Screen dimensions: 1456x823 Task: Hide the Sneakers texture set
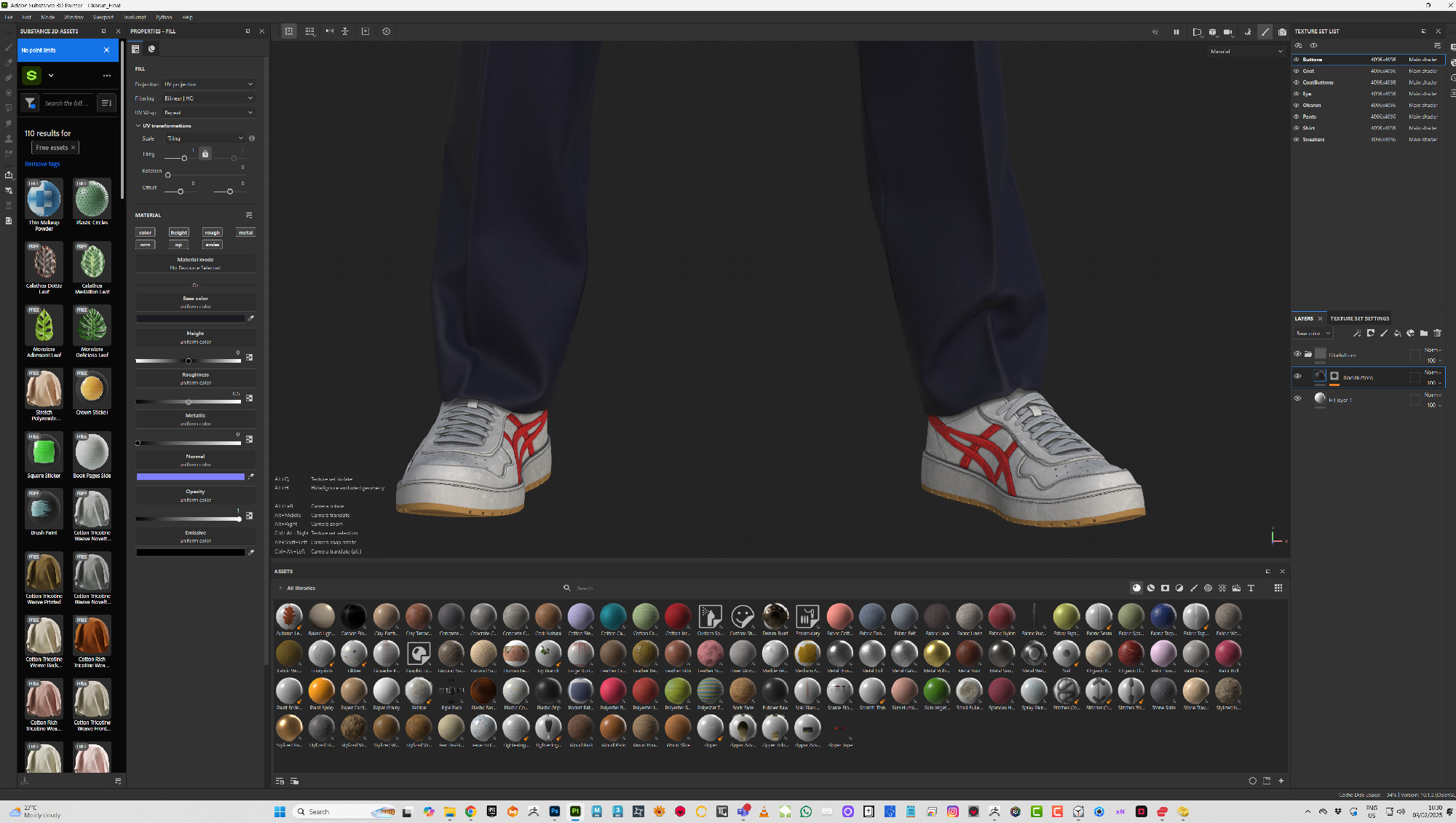pyautogui.click(x=1296, y=139)
